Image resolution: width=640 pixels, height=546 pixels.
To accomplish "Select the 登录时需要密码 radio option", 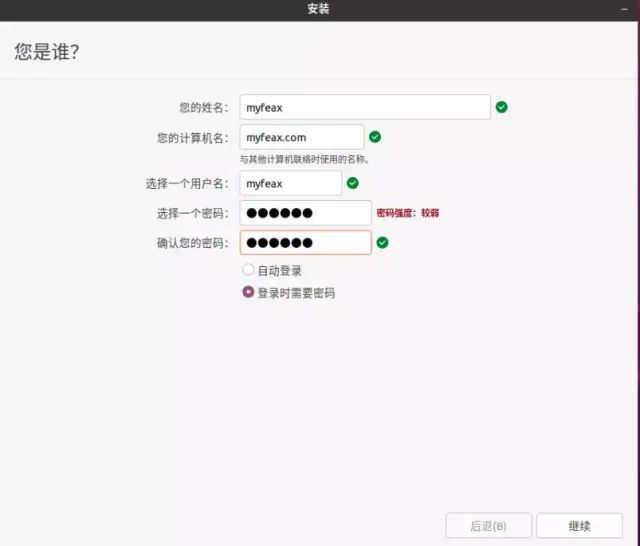I will coord(248,293).
